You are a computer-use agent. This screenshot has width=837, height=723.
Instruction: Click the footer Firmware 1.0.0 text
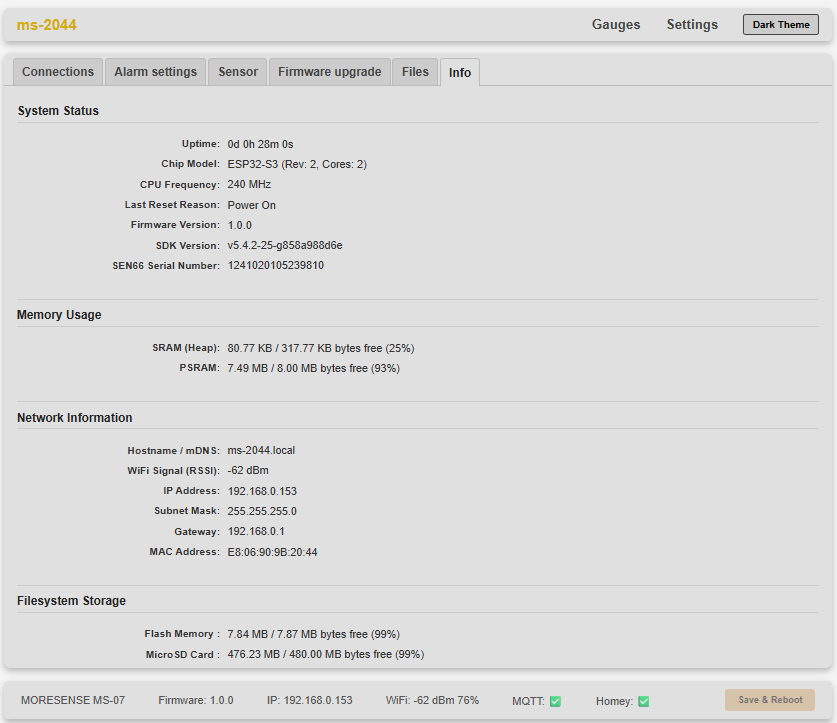tap(195, 700)
